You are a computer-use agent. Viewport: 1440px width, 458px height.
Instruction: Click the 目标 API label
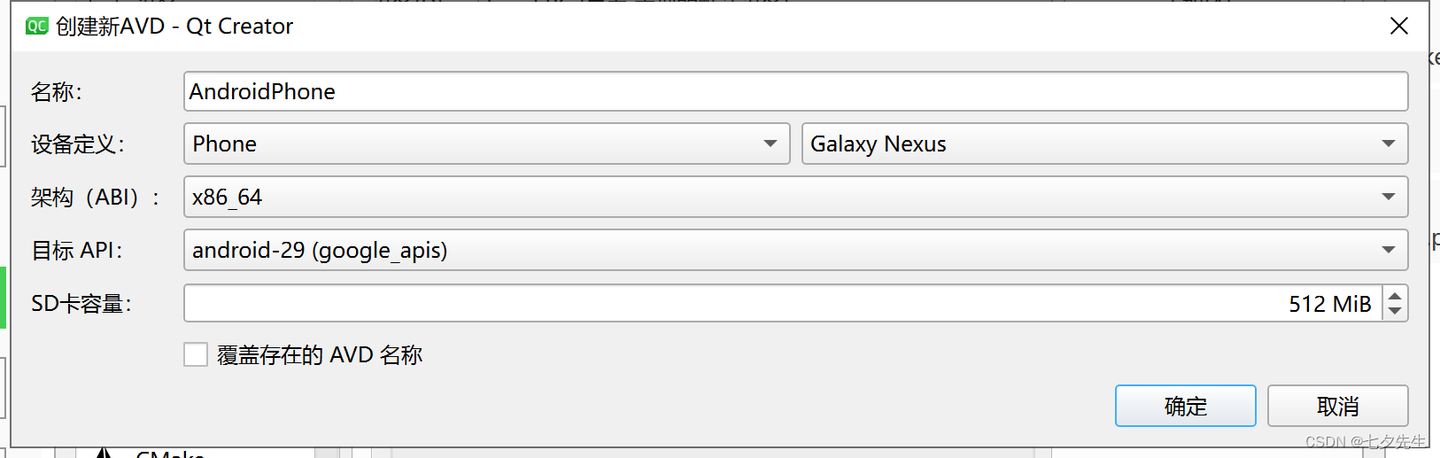point(77,250)
